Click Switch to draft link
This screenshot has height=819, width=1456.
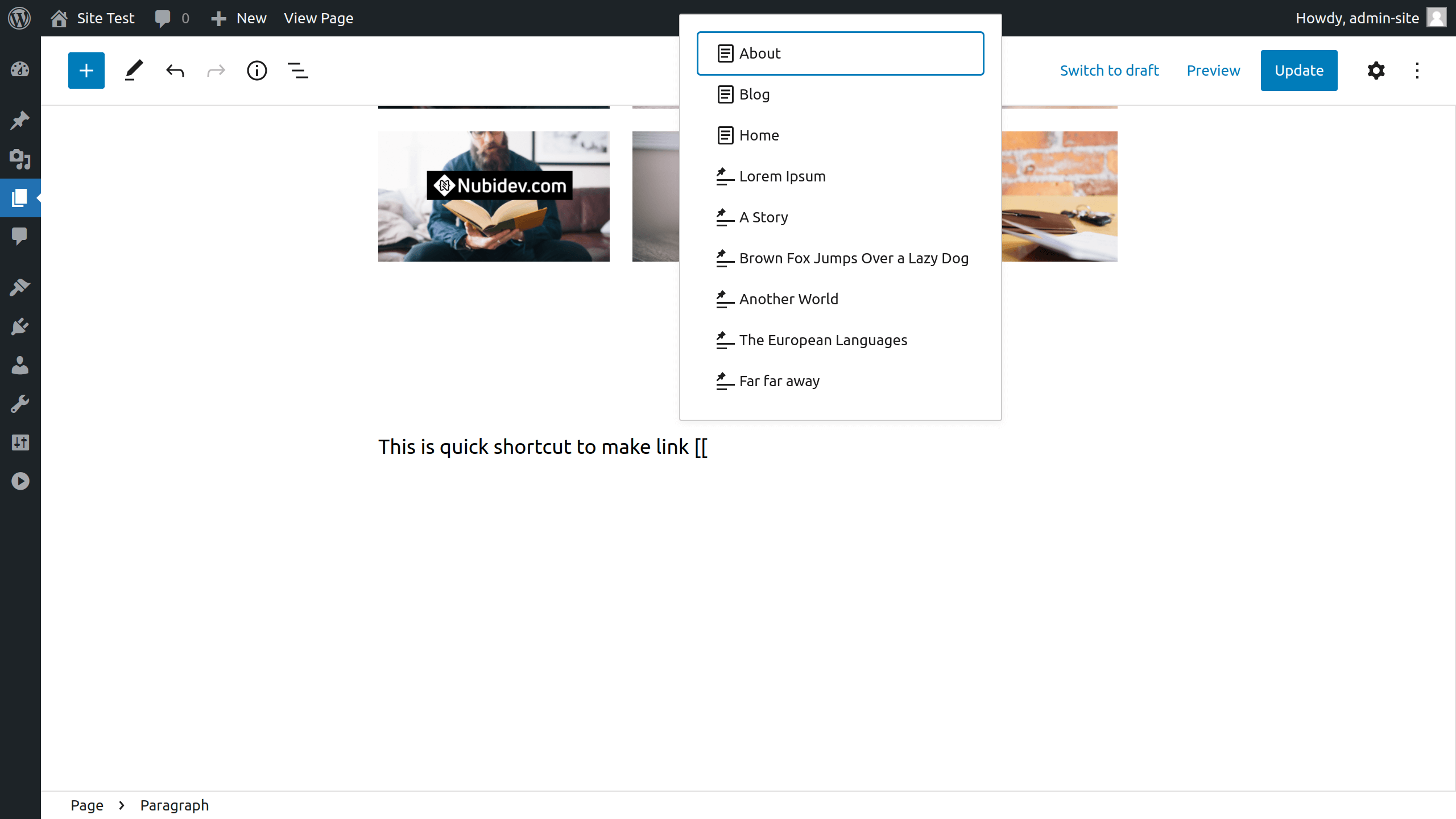click(x=1109, y=71)
